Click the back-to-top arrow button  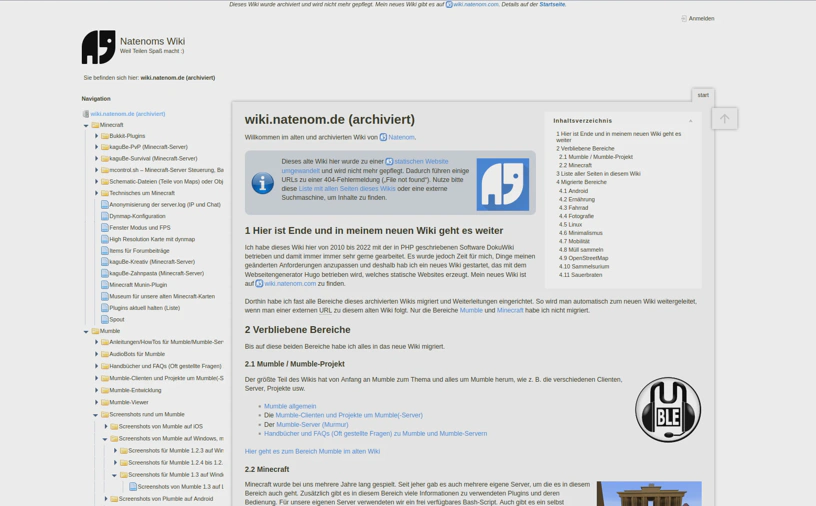[x=724, y=119]
